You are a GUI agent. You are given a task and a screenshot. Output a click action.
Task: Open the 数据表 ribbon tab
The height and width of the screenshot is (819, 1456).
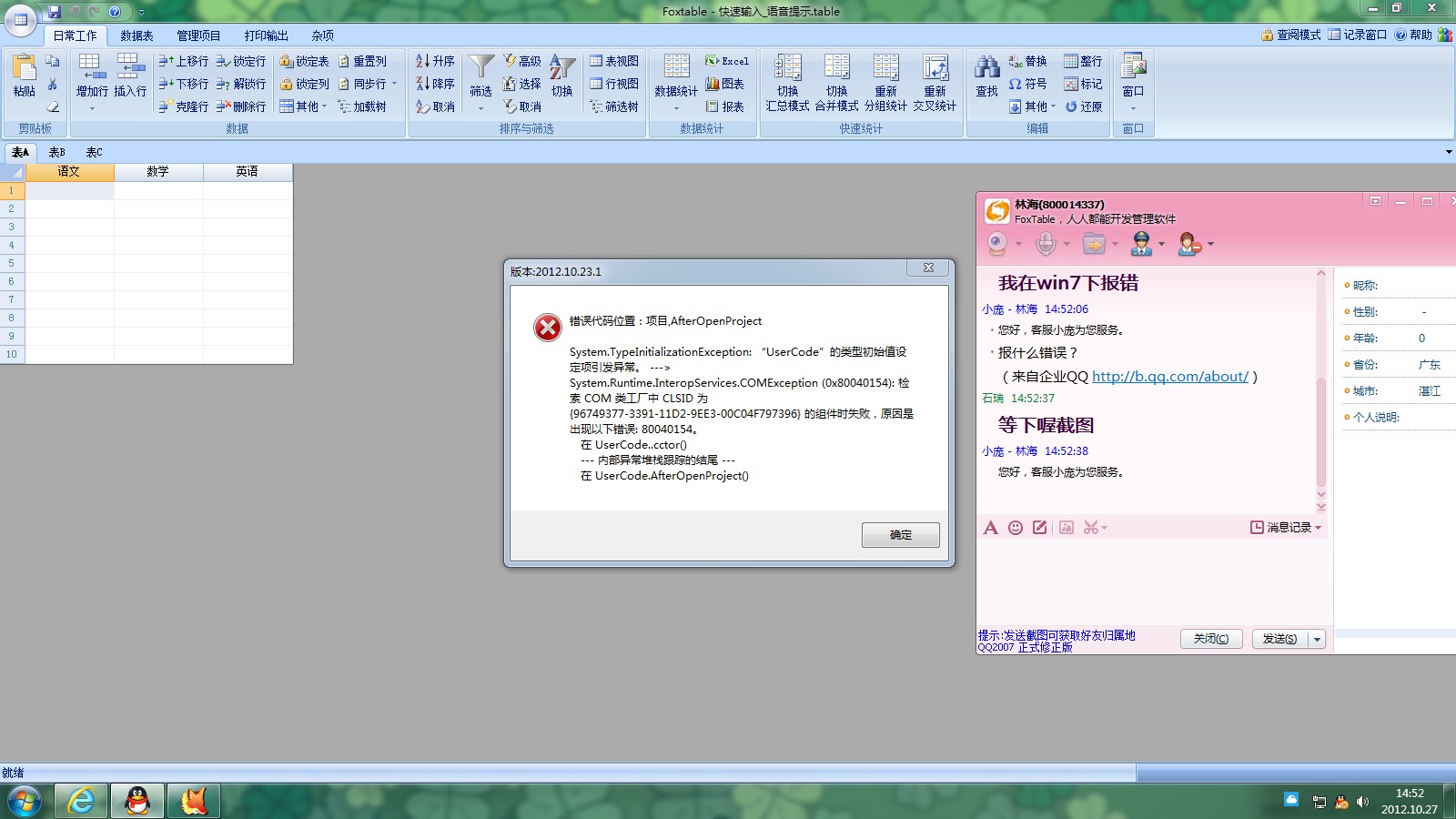(136, 35)
